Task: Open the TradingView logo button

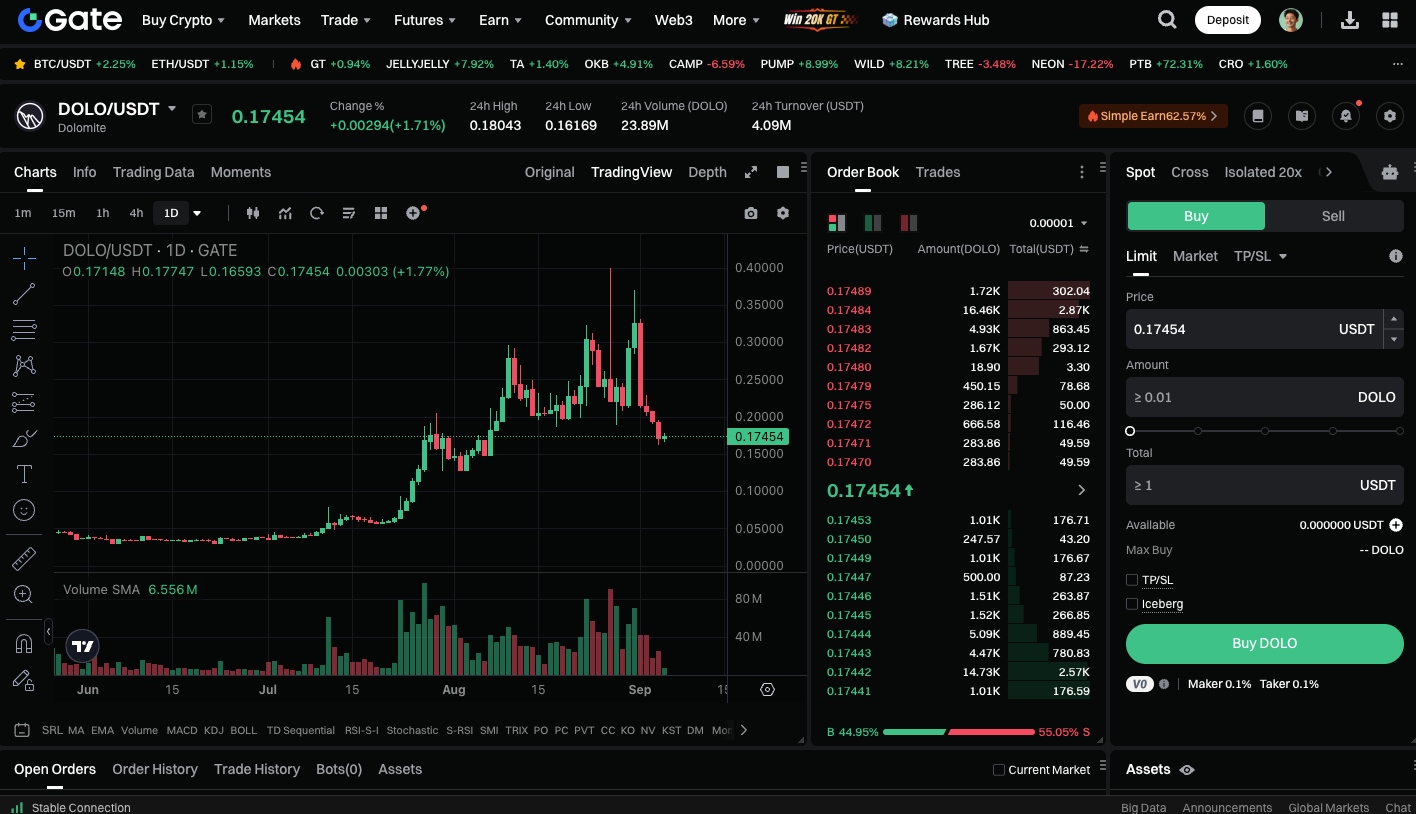Action: (x=83, y=647)
